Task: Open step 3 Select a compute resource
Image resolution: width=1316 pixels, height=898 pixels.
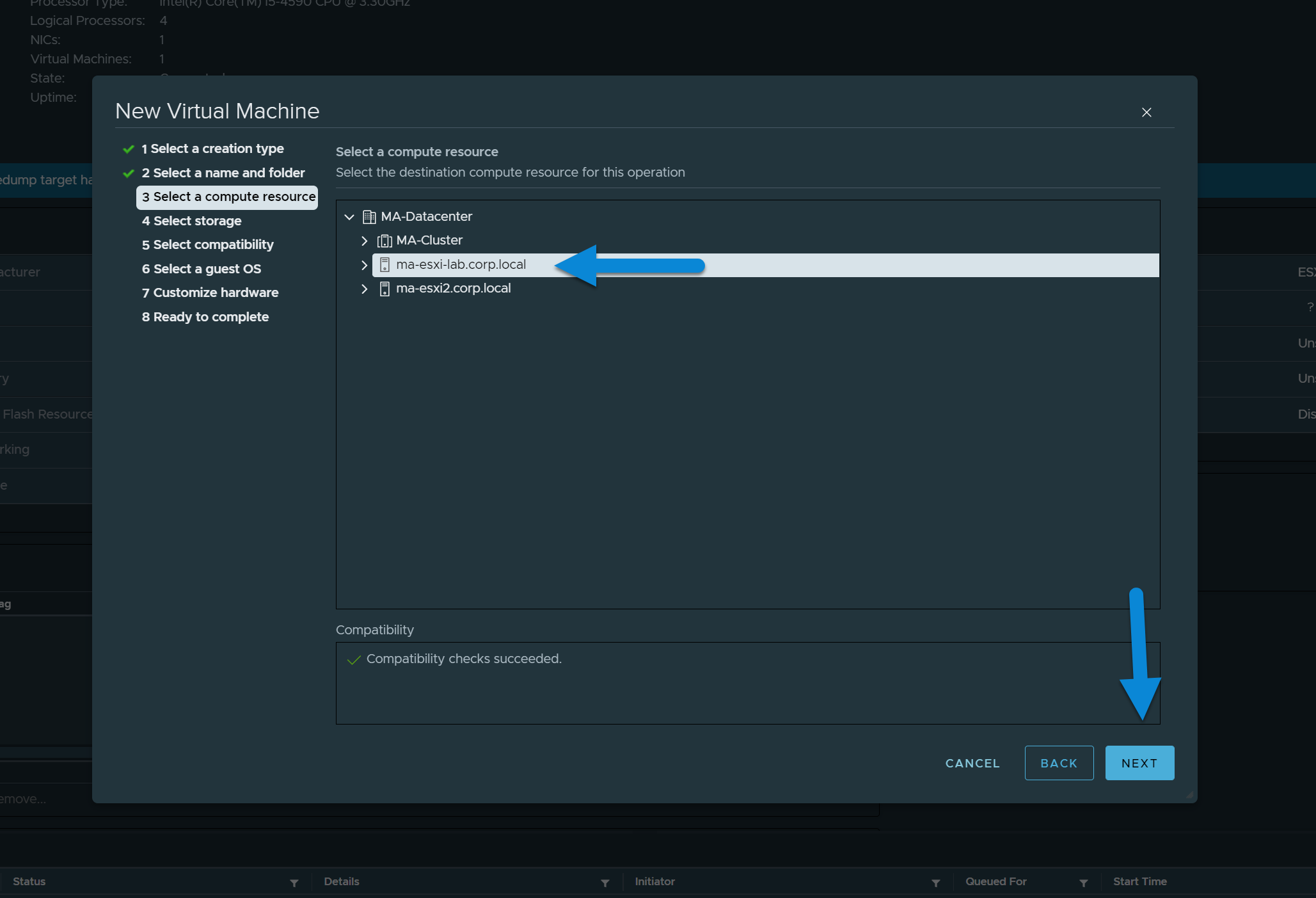Action: click(x=227, y=197)
